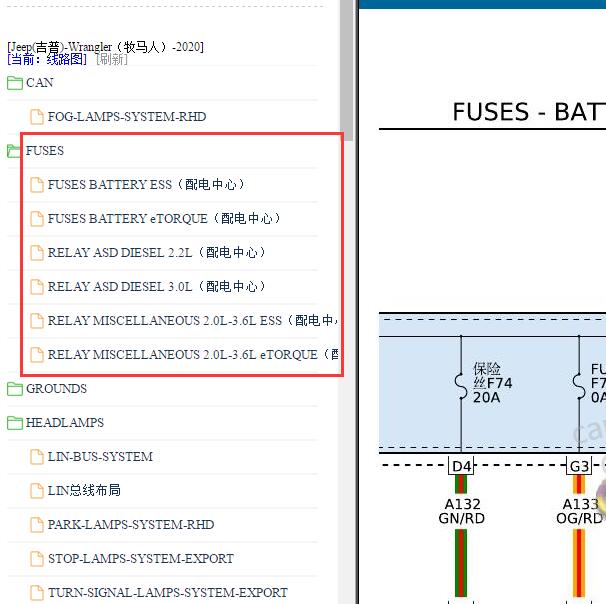Open RELAY MISCELLANEOUS 2.0L-3.6L ESS diagram

coord(193,321)
